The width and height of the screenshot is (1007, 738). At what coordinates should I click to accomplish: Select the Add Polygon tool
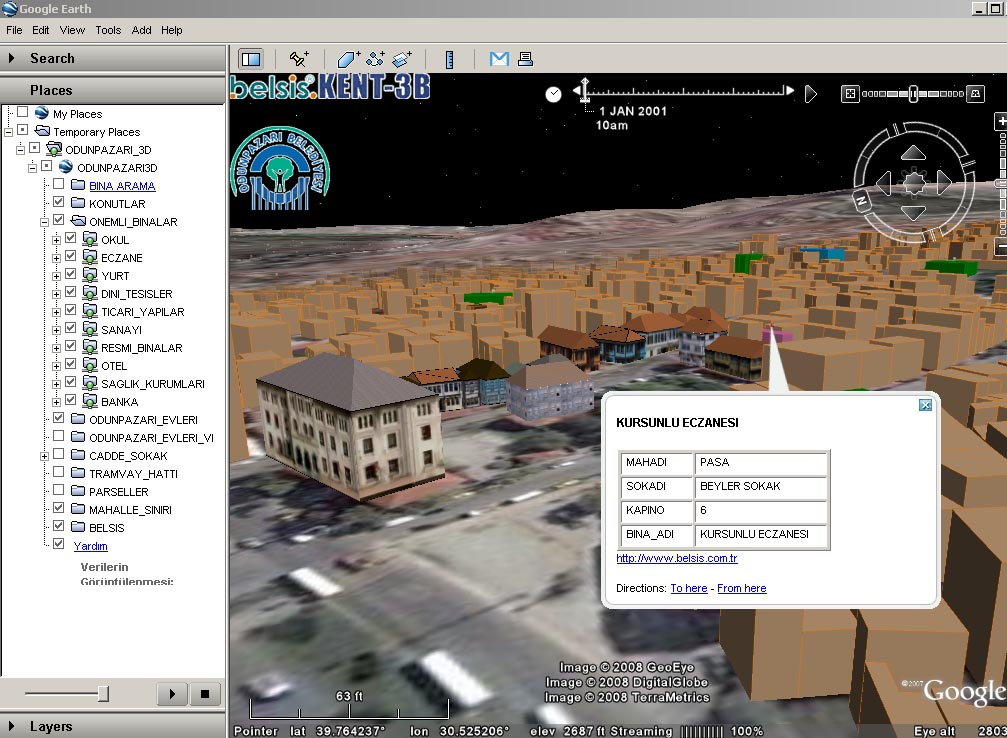[349, 59]
